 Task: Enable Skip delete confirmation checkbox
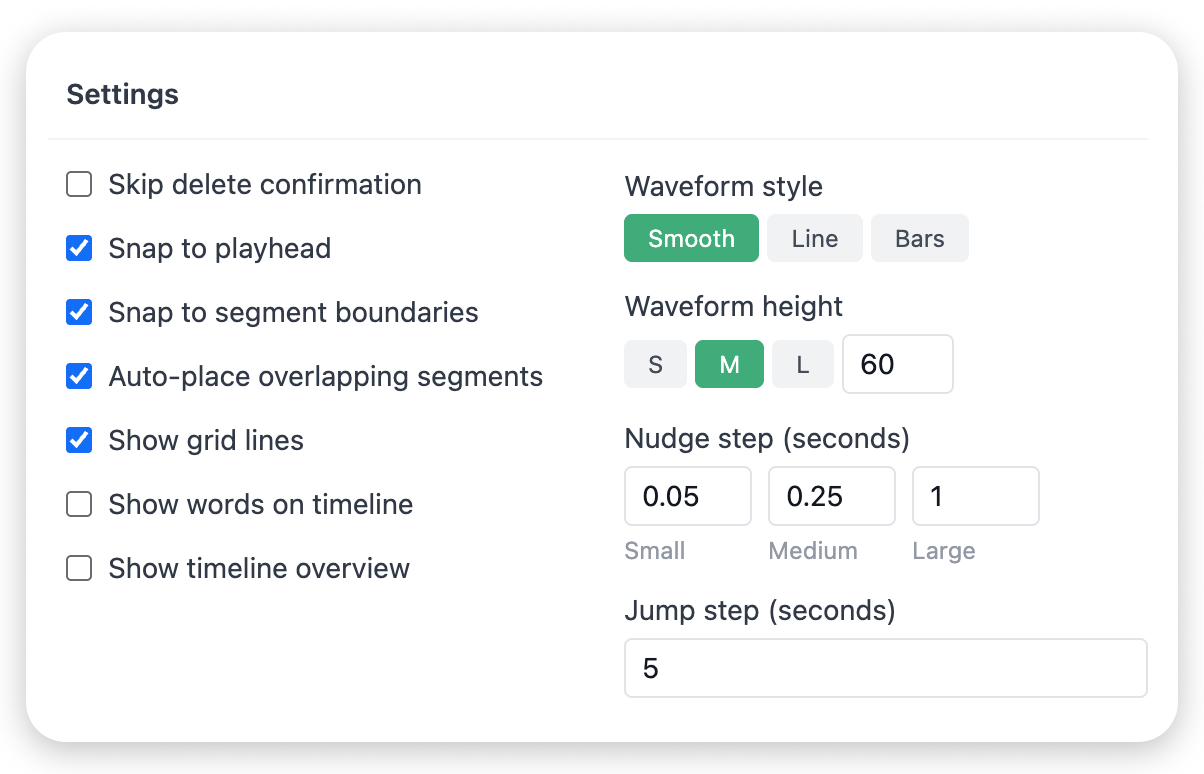pos(79,185)
